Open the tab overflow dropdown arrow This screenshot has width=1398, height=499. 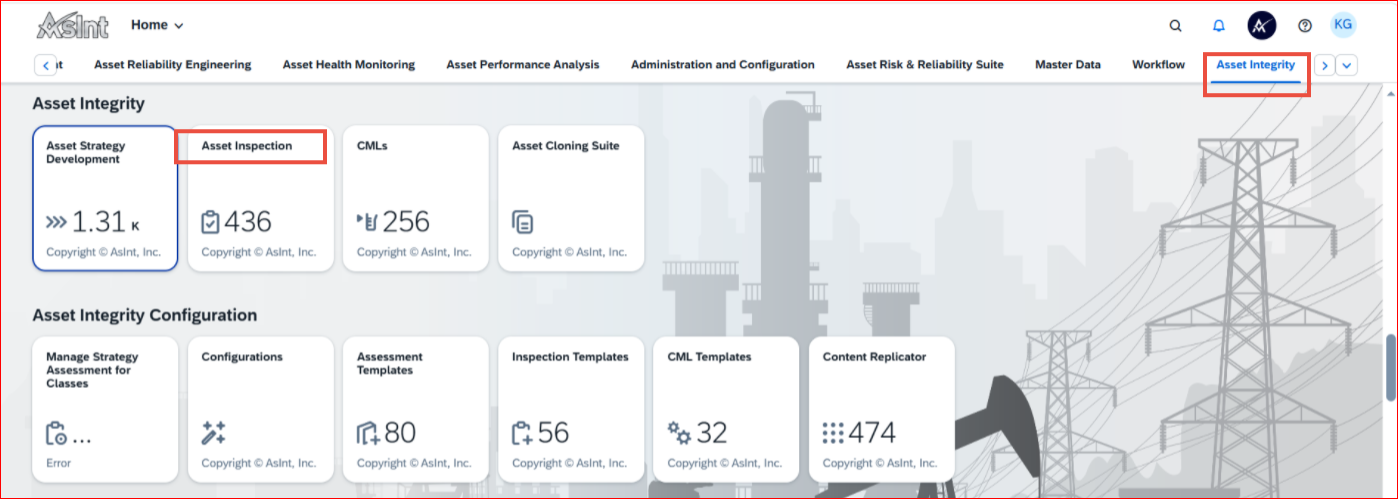(1347, 65)
